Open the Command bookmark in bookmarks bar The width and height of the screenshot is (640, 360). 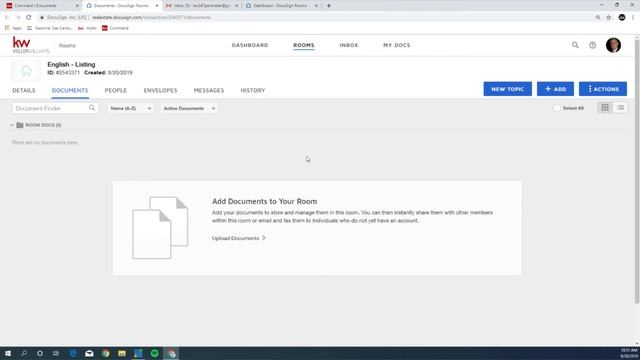[x=115, y=28]
